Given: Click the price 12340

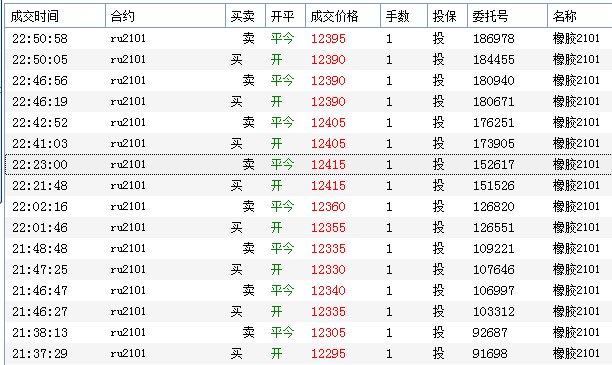Looking at the screenshot, I should pos(328,291).
